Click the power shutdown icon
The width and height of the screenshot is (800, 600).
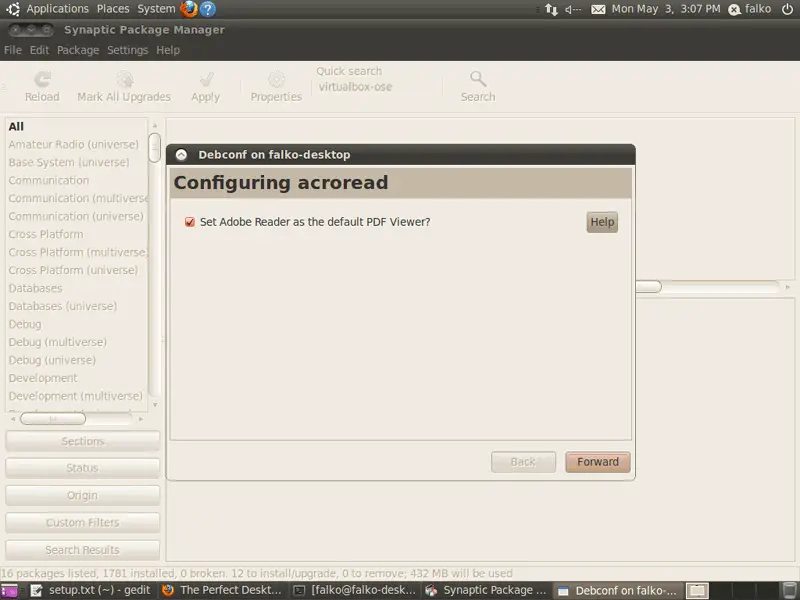(x=788, y=9)
